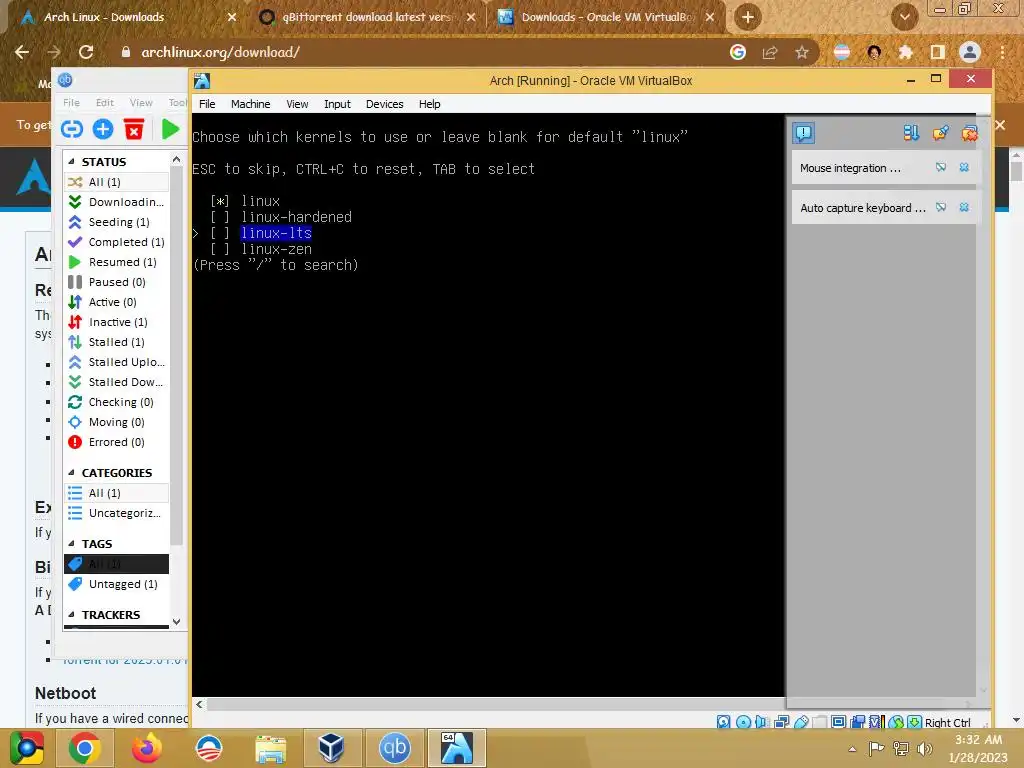Collapse the STATUS section in qBittorrent
The image size is (1024, 768).
point(71,161)
